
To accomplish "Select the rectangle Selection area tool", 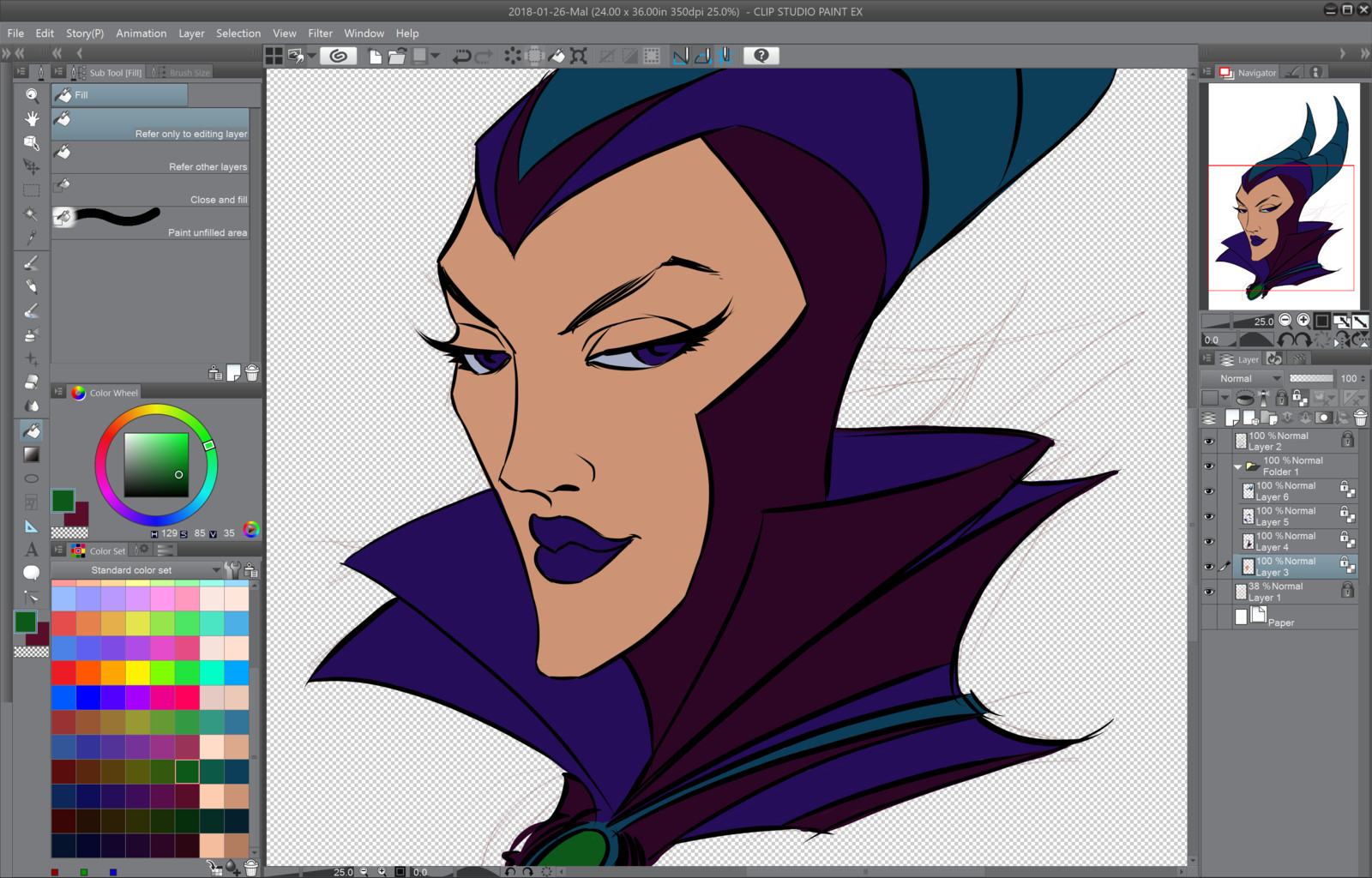I will pyautogui.click(x=32, y=190).
